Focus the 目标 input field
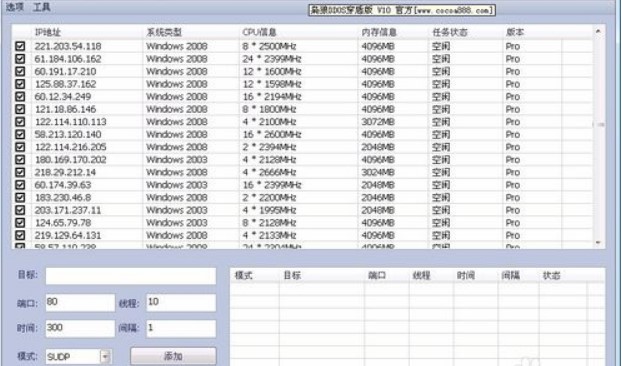Screen dimensions: 622x366 click(x=131, y=276)
